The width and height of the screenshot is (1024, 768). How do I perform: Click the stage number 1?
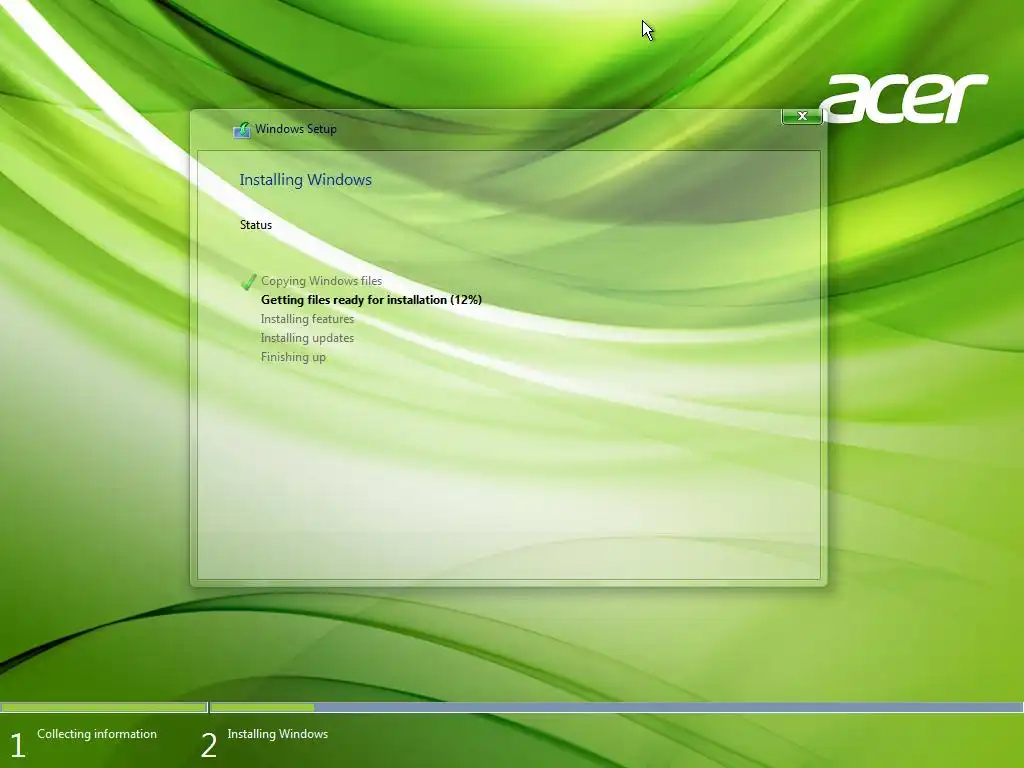pos(18,746)
